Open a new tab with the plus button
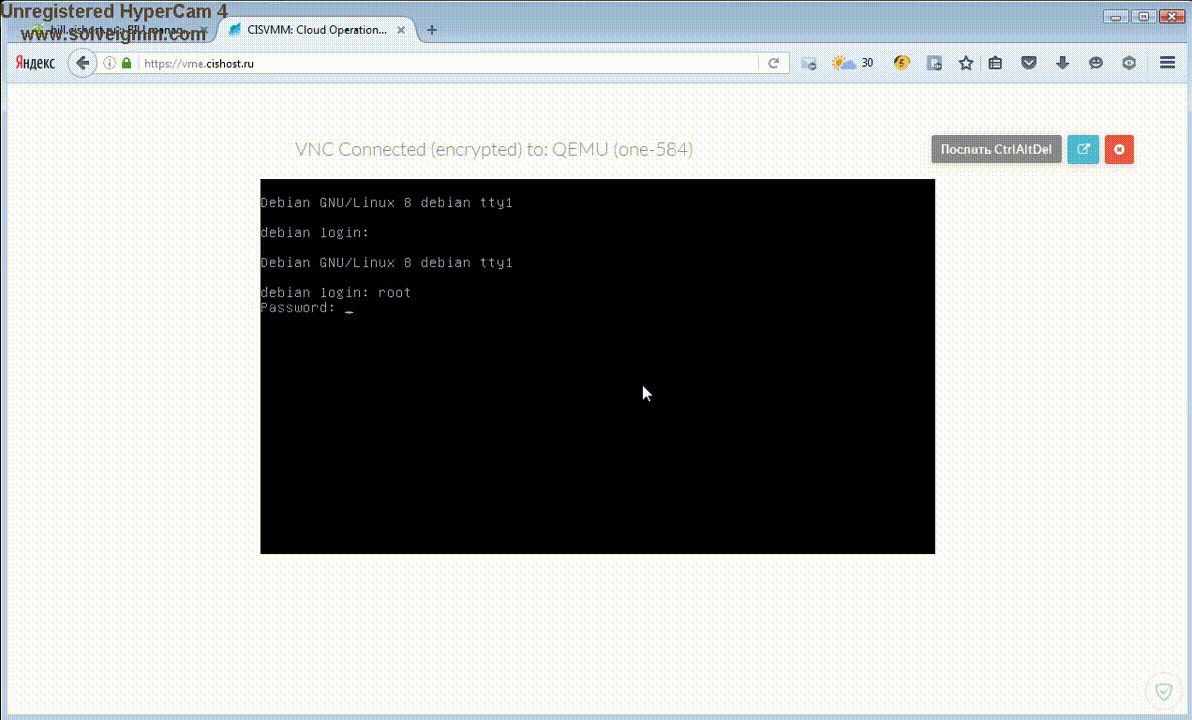 (432, 30)
